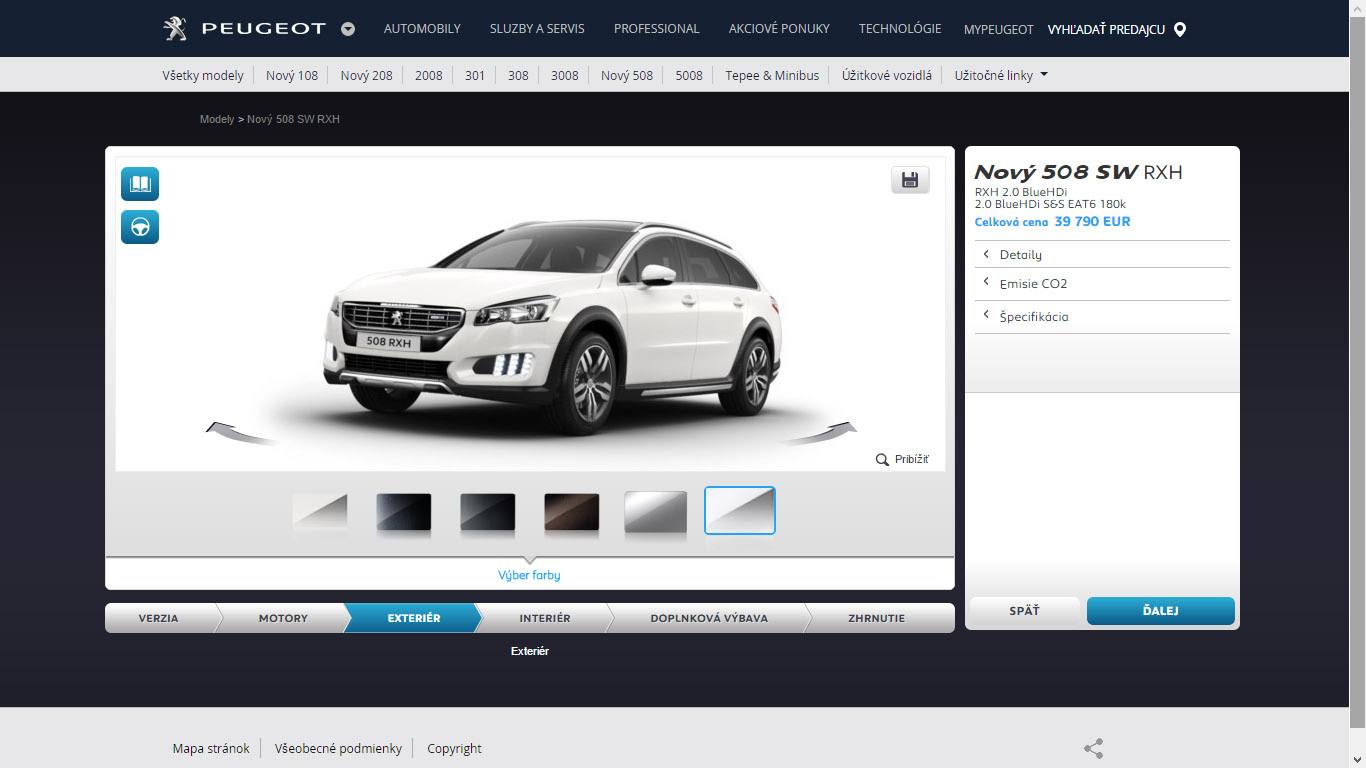Expand the Emisie CO2 section

(x=1032, y=284)
